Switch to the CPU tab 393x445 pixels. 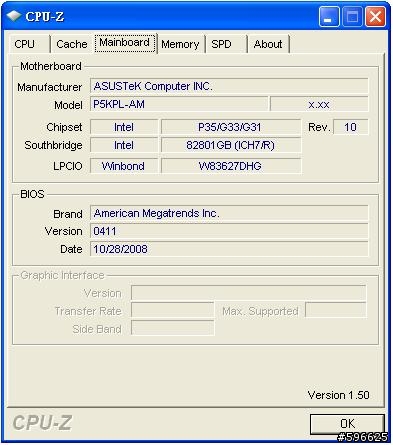(x=29, y=44)
